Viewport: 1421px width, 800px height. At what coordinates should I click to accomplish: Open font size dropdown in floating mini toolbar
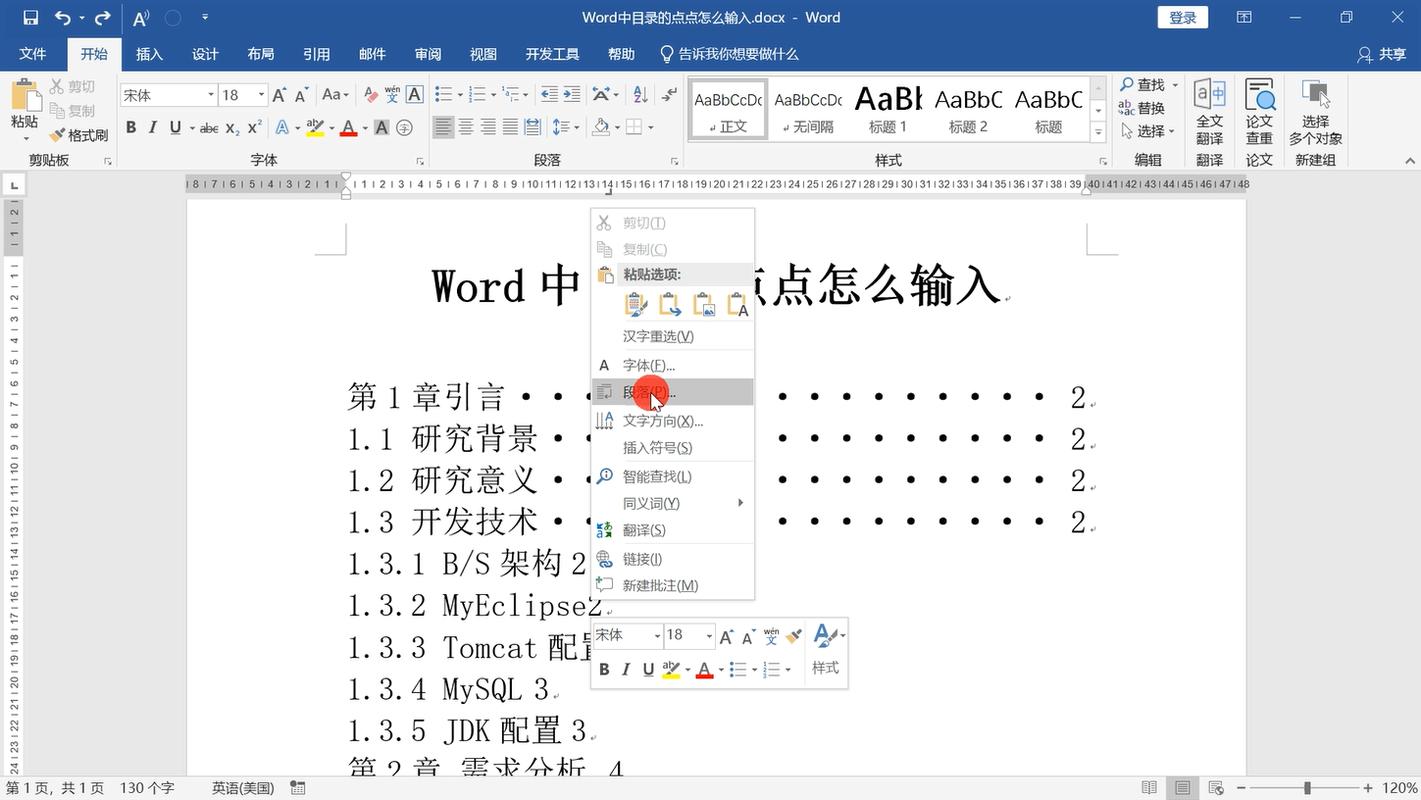709,636
